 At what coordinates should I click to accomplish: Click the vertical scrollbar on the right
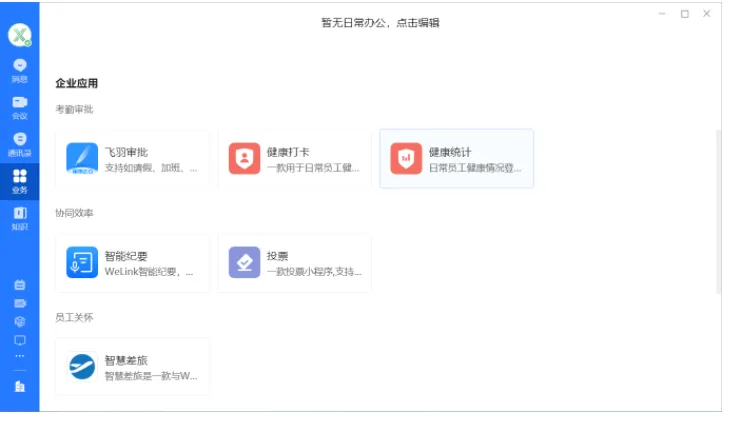(x=718, y=212)
